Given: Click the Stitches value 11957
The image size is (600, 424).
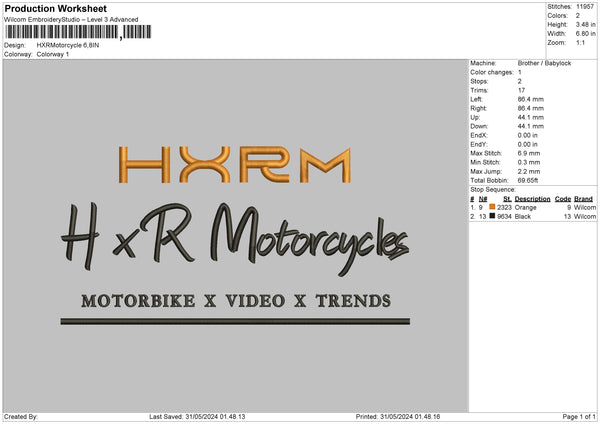Looking at the screenshot, I should point(585,7).
